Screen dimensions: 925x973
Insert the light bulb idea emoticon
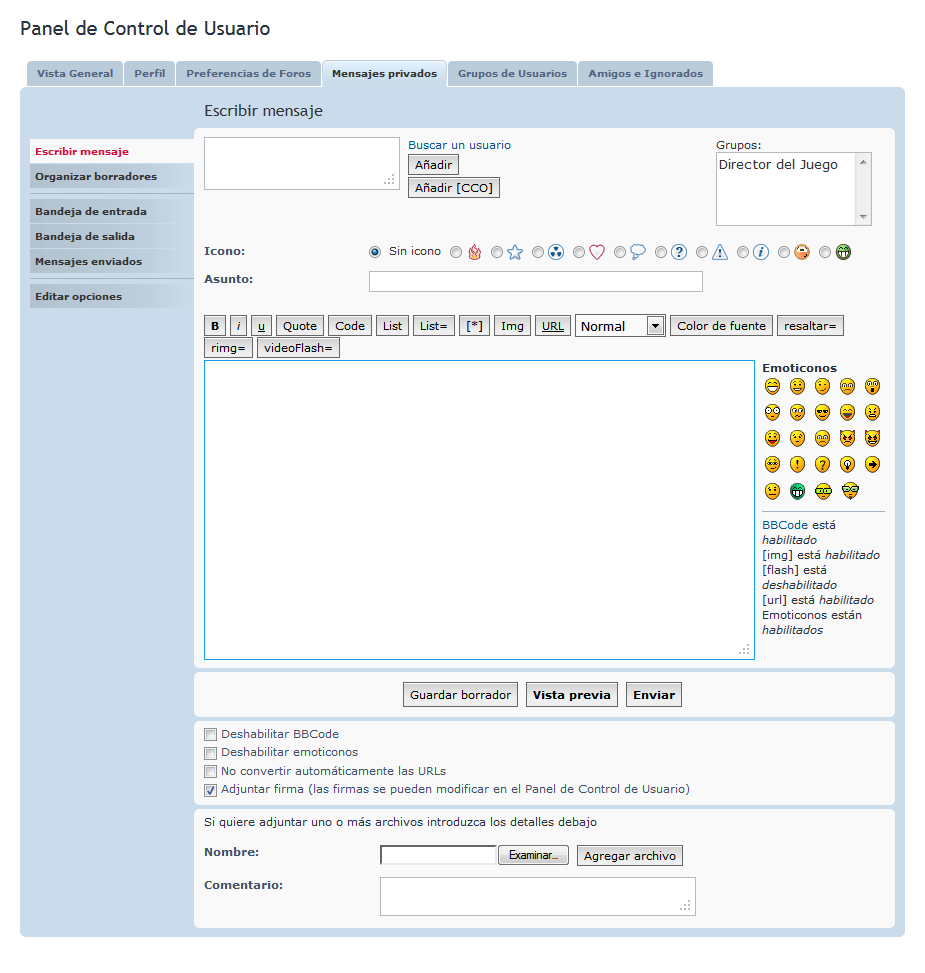click(x=847, y=464)
